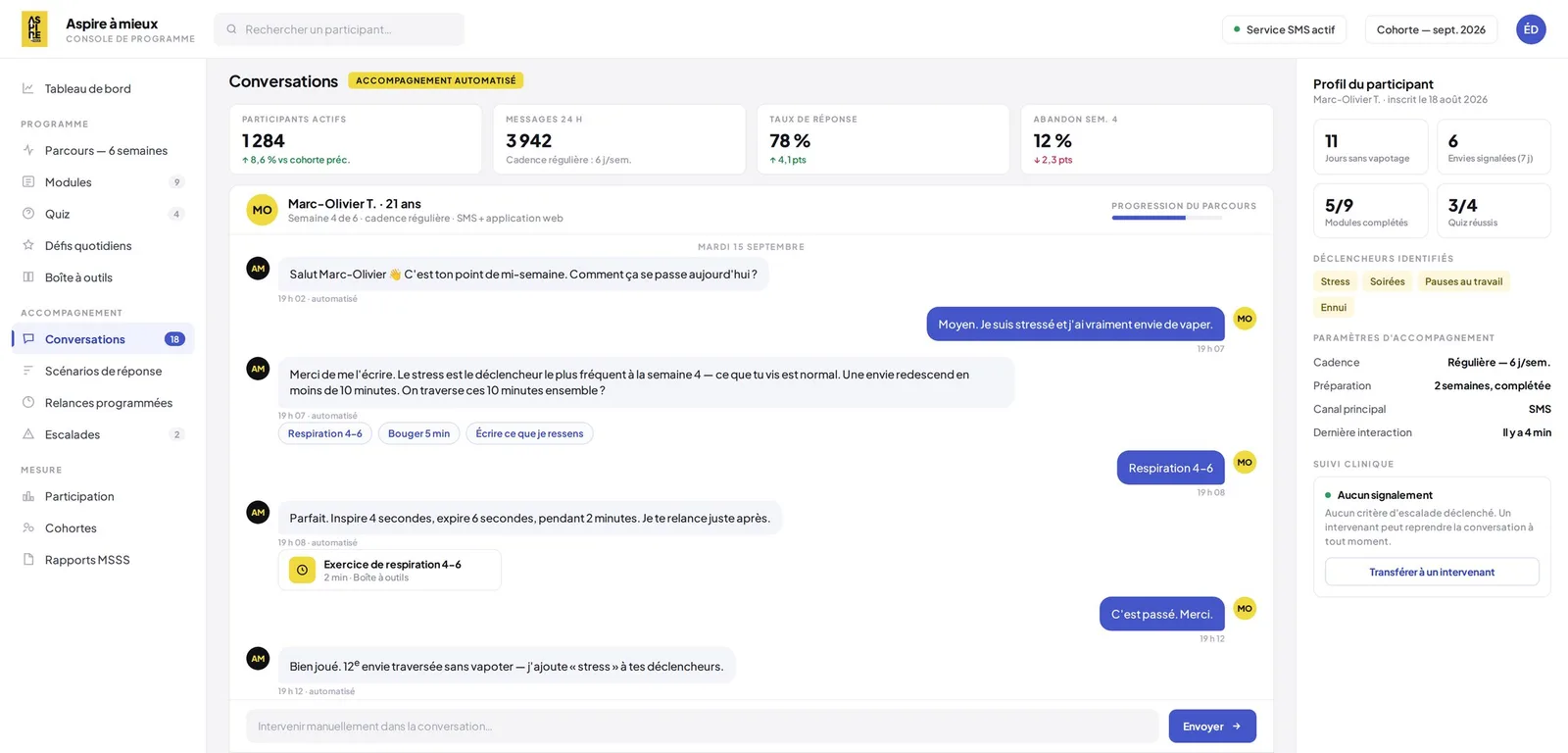This screenshot has width=1568, height=753.
Task: Click the search magnifier icon
Action: click(232, 29)
